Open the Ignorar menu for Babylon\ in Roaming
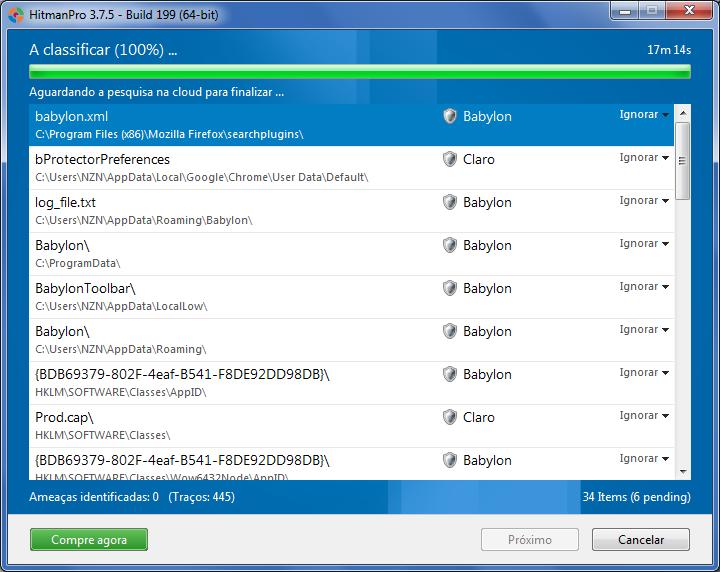This screenshot has height=572, width=720. point(644,330)
